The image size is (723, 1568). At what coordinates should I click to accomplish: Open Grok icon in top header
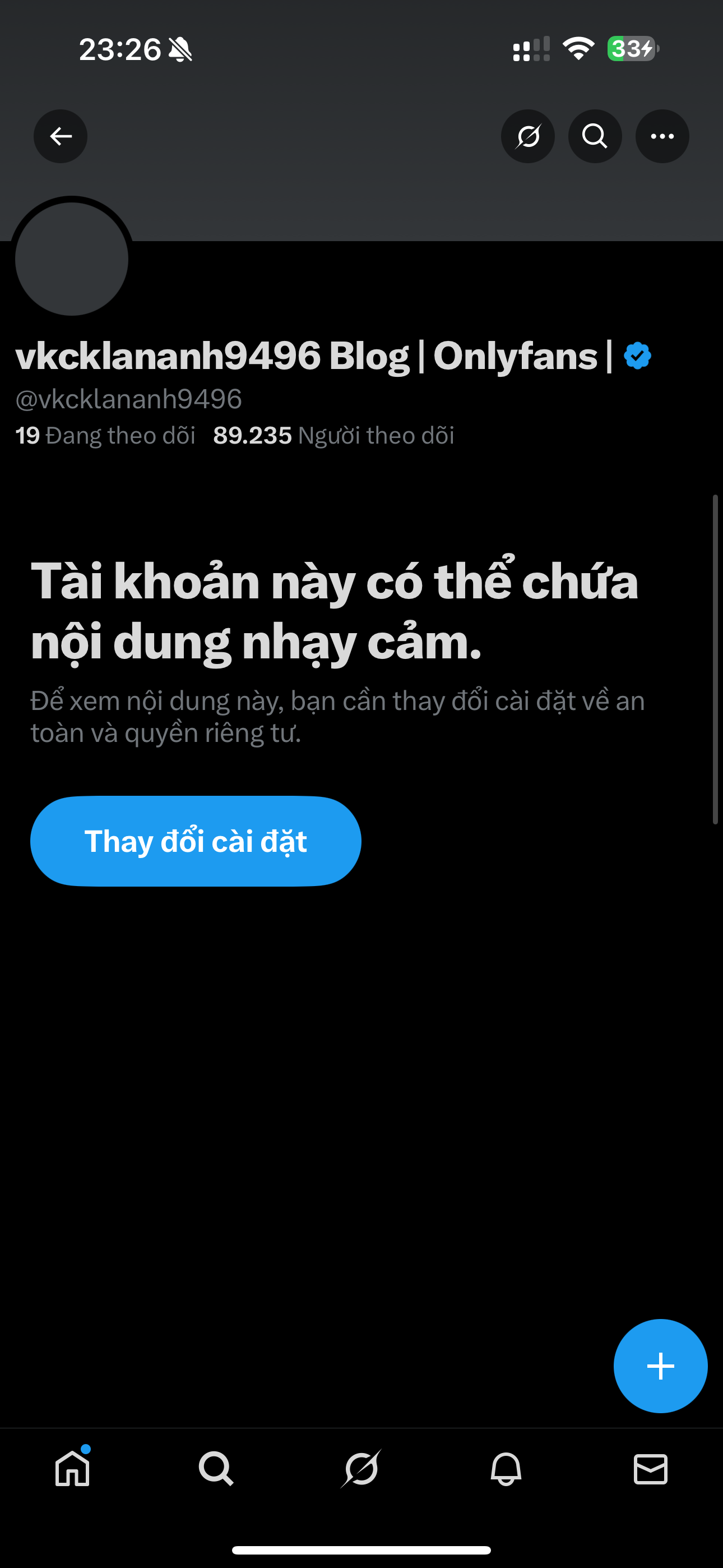point(527,136)
